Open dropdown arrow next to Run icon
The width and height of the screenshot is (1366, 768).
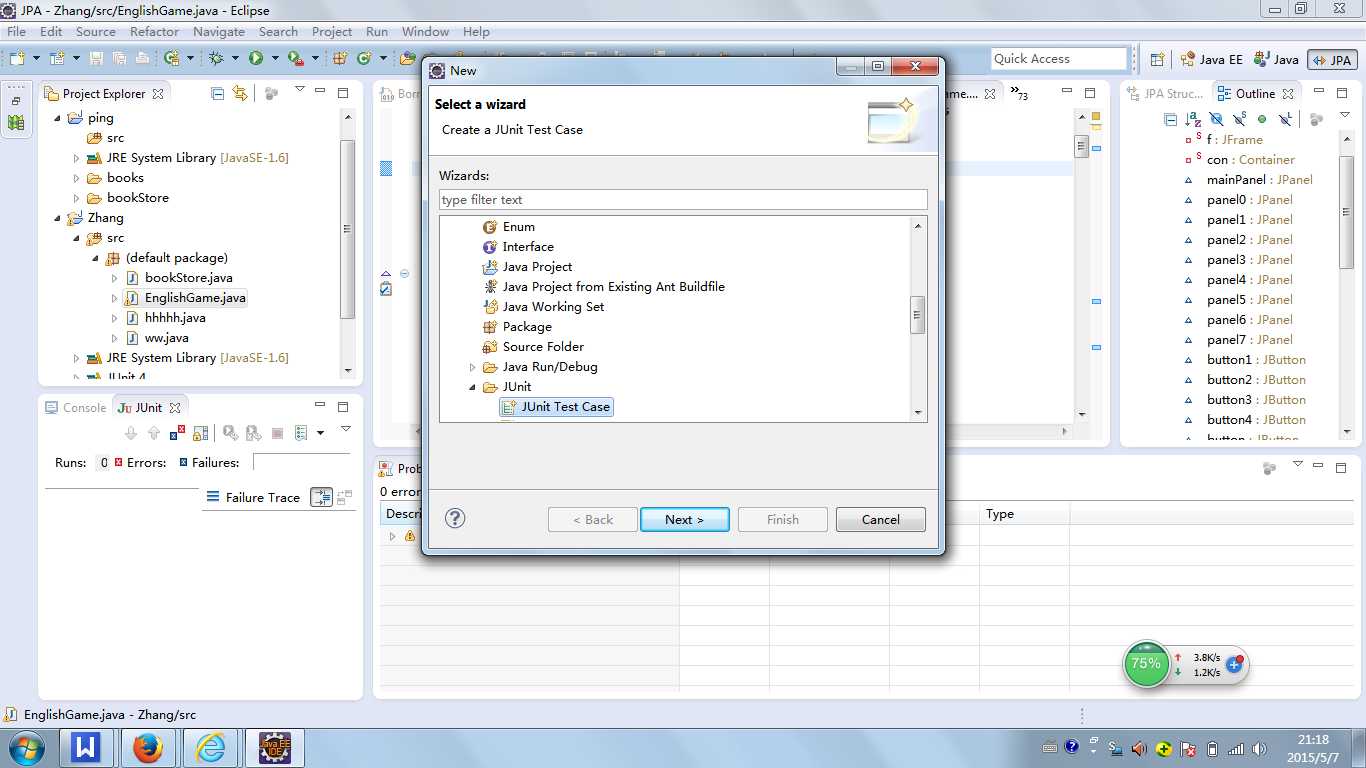pos(273,59)
